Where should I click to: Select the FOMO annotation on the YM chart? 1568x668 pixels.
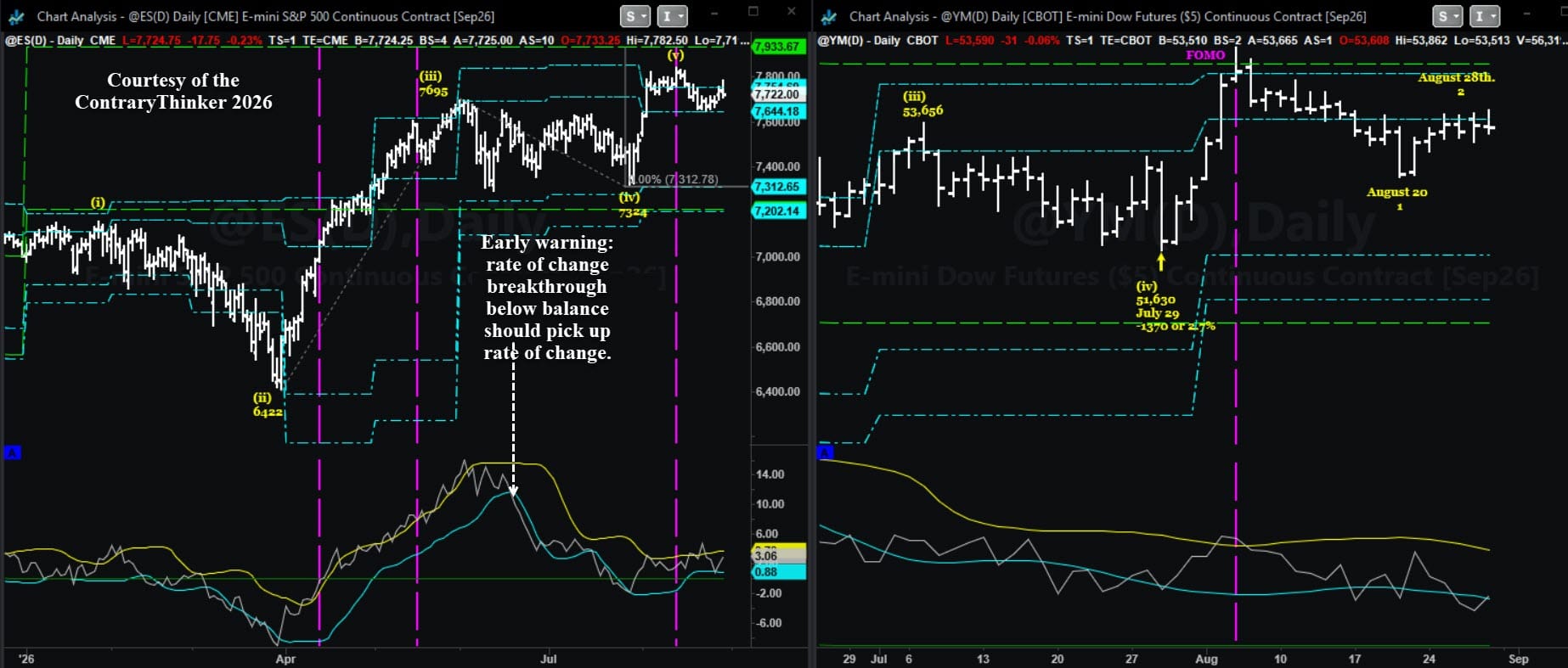[x=1205, y=54]
